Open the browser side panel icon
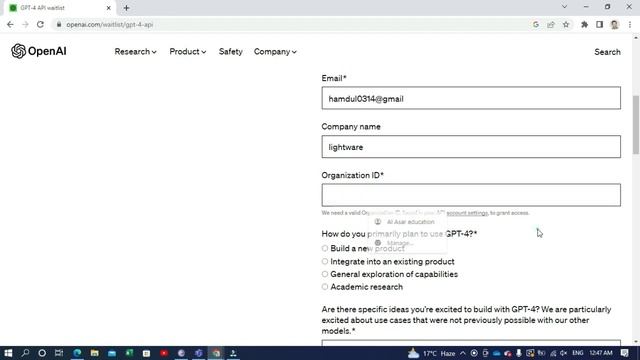The height and width of the screenshot is (360, 640). [x=599, y=24]
